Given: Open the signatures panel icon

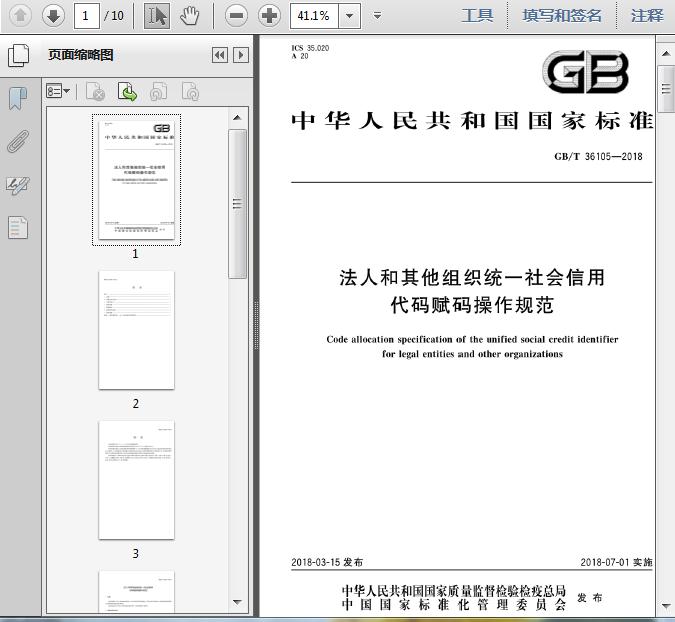Looking at the screenshot, I should pos(18,185).
